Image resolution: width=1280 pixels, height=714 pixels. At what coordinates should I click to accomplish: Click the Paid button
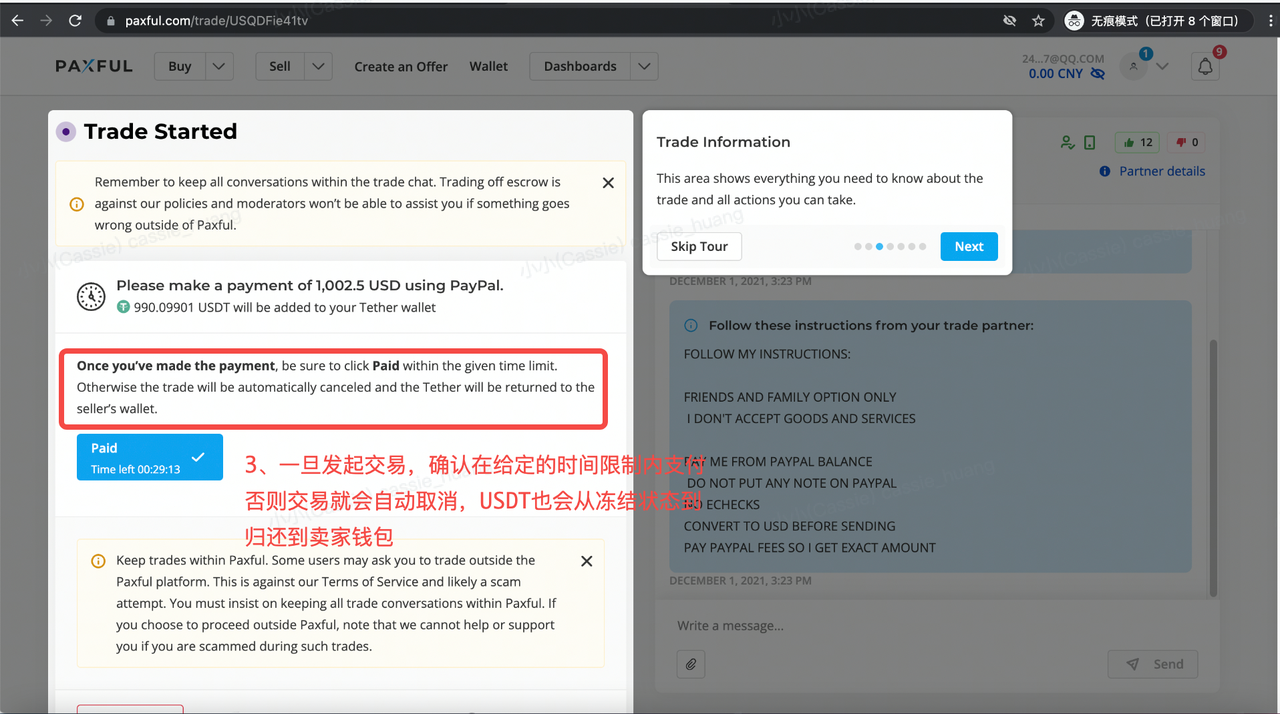pyautogui.click(x=150, y=457)
